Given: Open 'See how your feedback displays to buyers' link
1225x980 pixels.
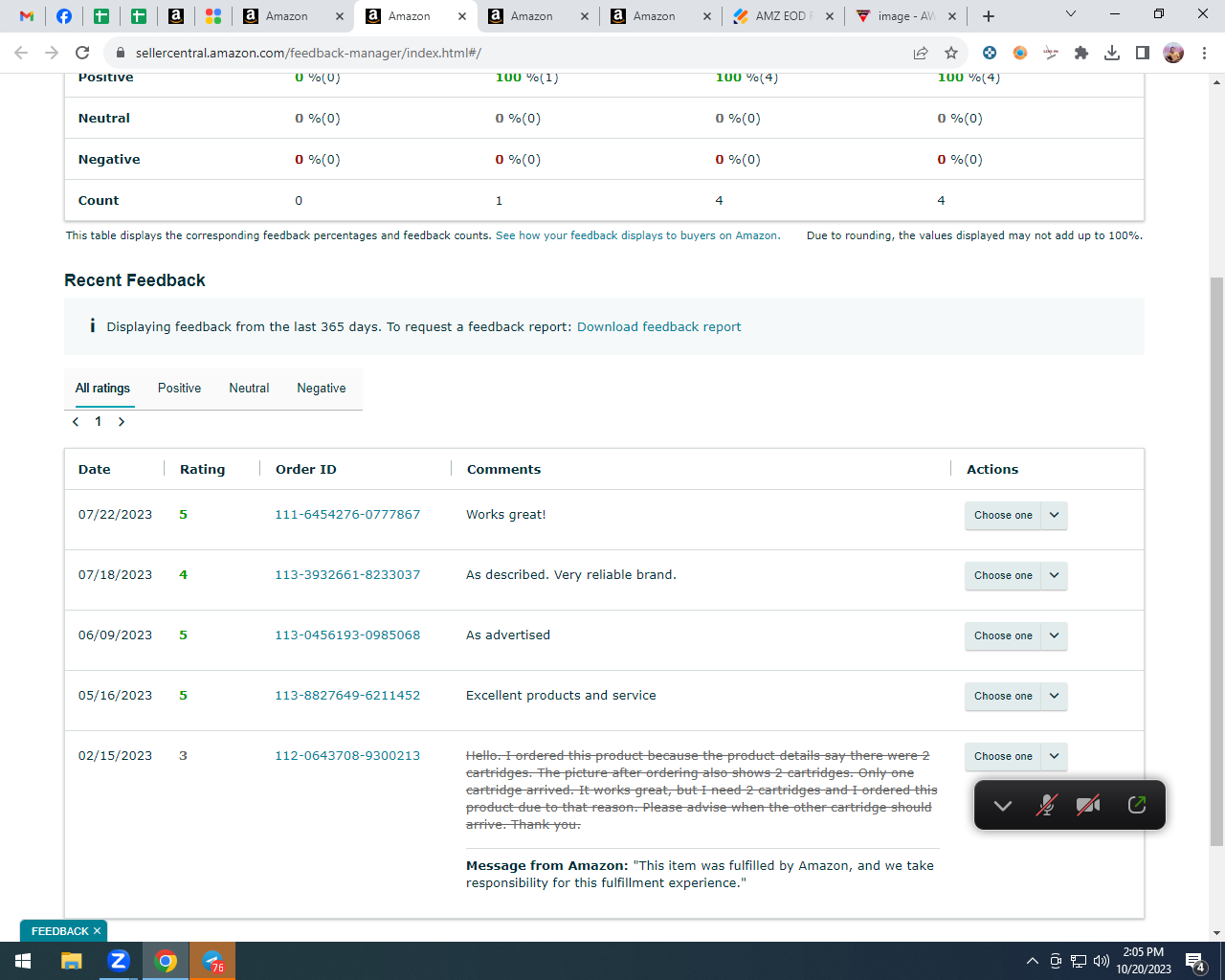Looking at the screenshot, I should pos(637,235).
